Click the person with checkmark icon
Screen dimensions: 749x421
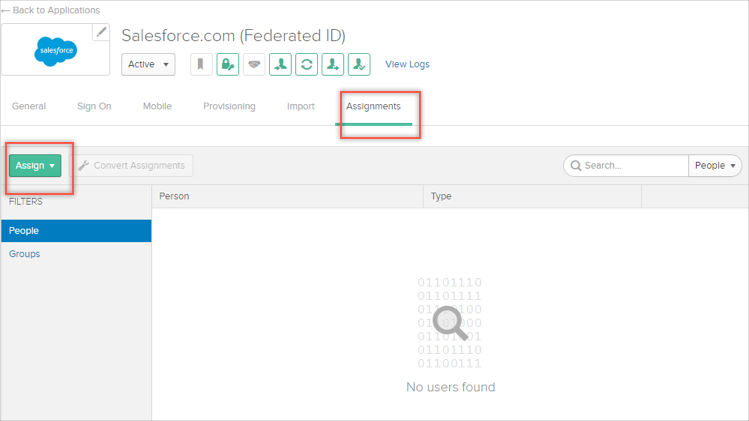(x=359, y=64)
